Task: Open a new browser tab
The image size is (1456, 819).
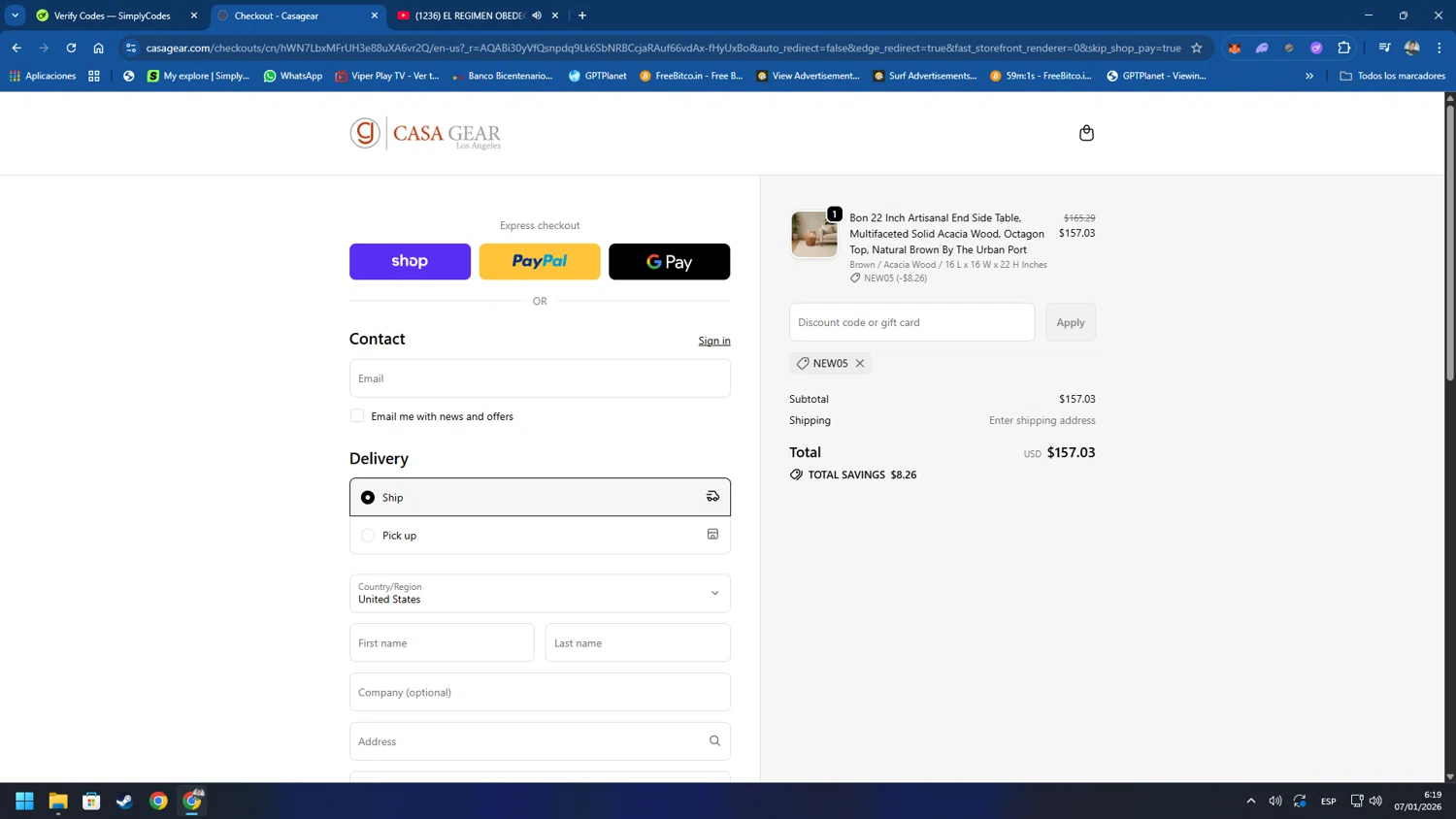Action: click(x=582, y=16)
